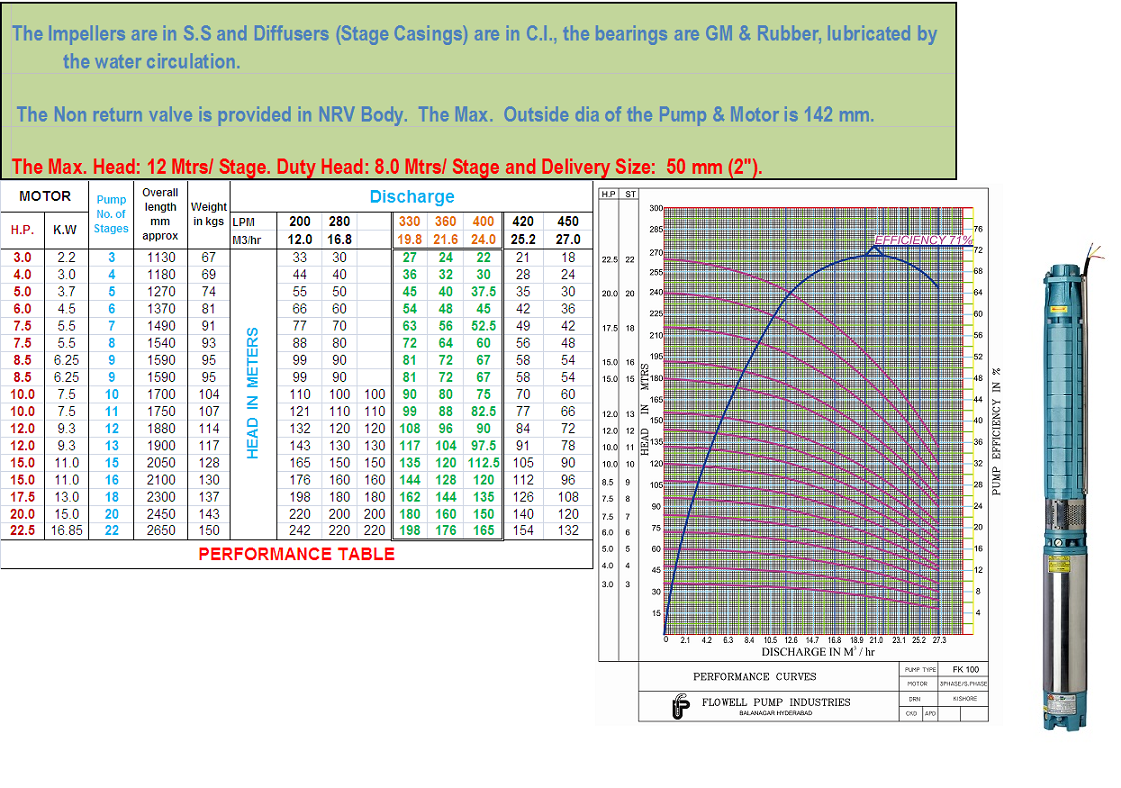Click the blue Discharge heading in table

coord(412,197)
